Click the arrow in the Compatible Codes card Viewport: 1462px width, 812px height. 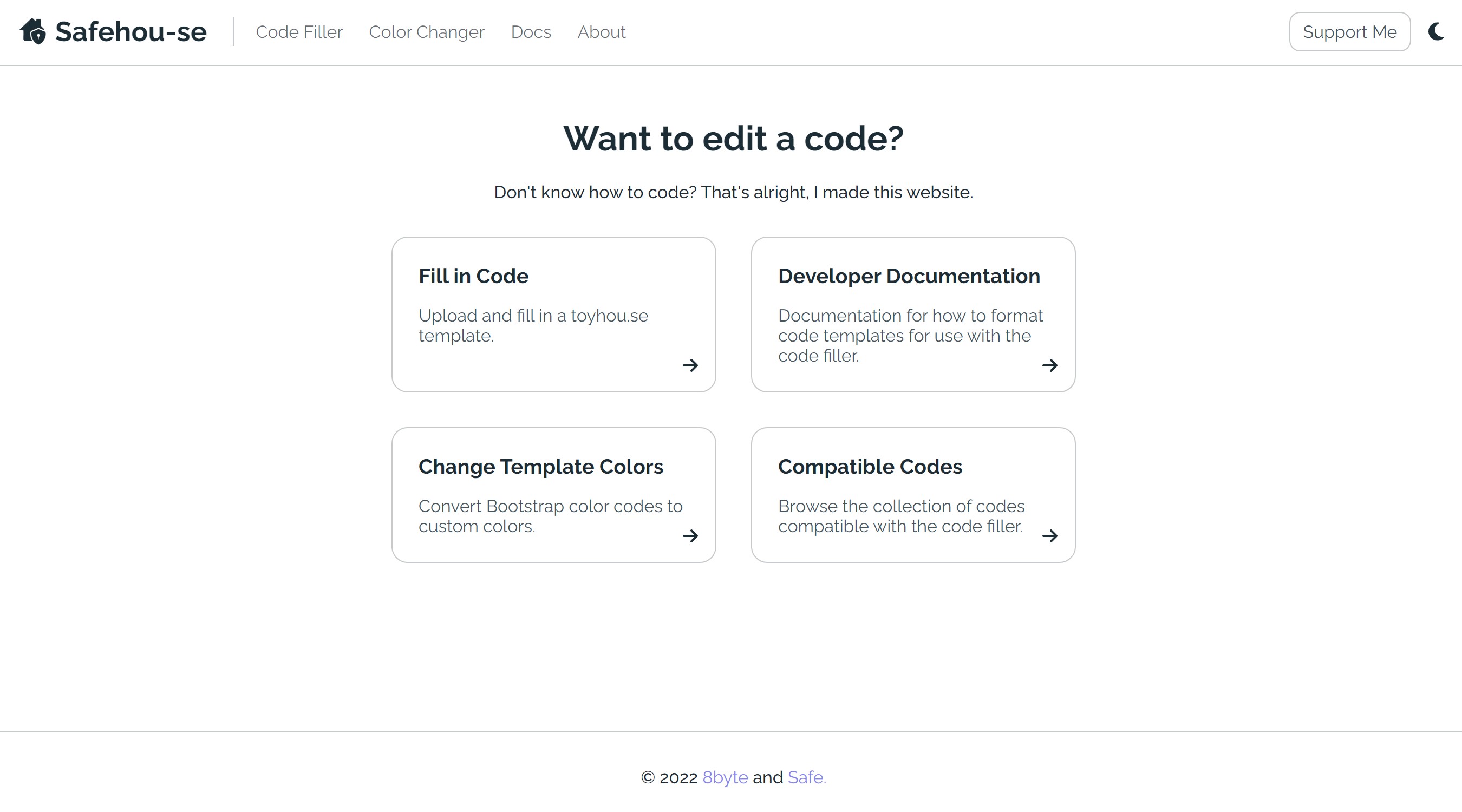(x=1050, y=536)
